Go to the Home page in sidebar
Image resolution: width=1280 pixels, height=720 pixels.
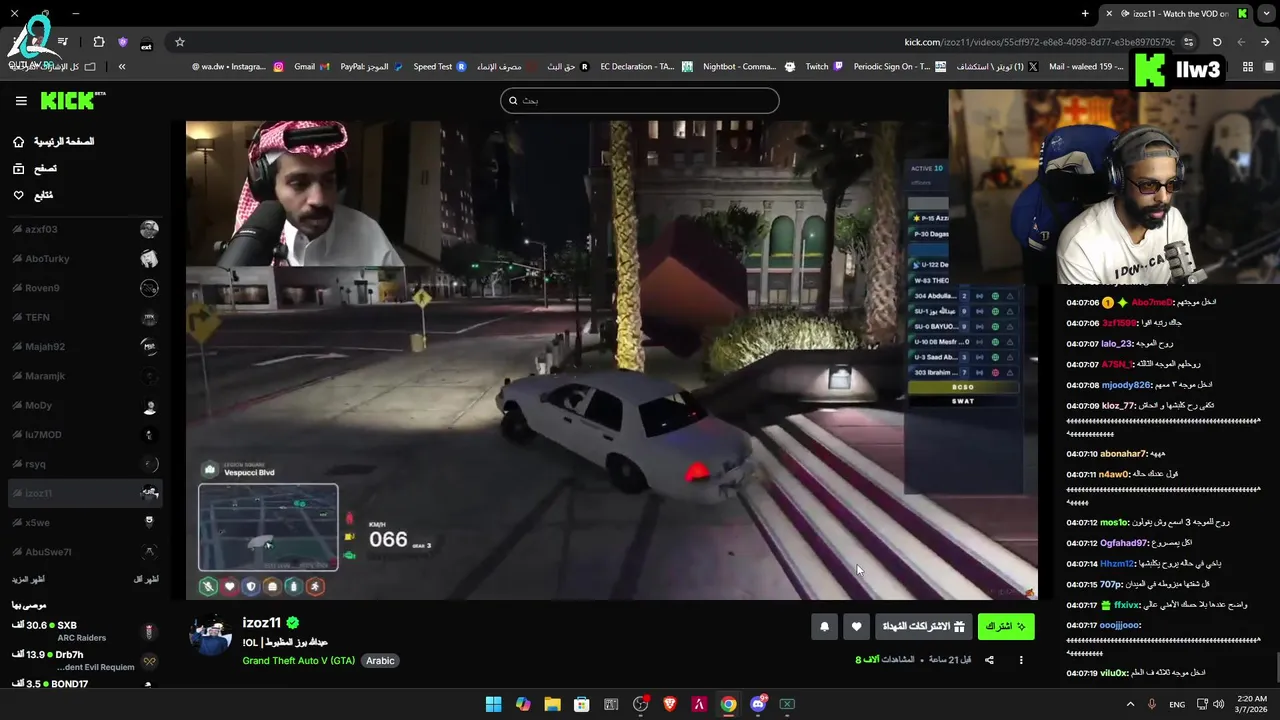pyautogui.click(x=54, y=142)
